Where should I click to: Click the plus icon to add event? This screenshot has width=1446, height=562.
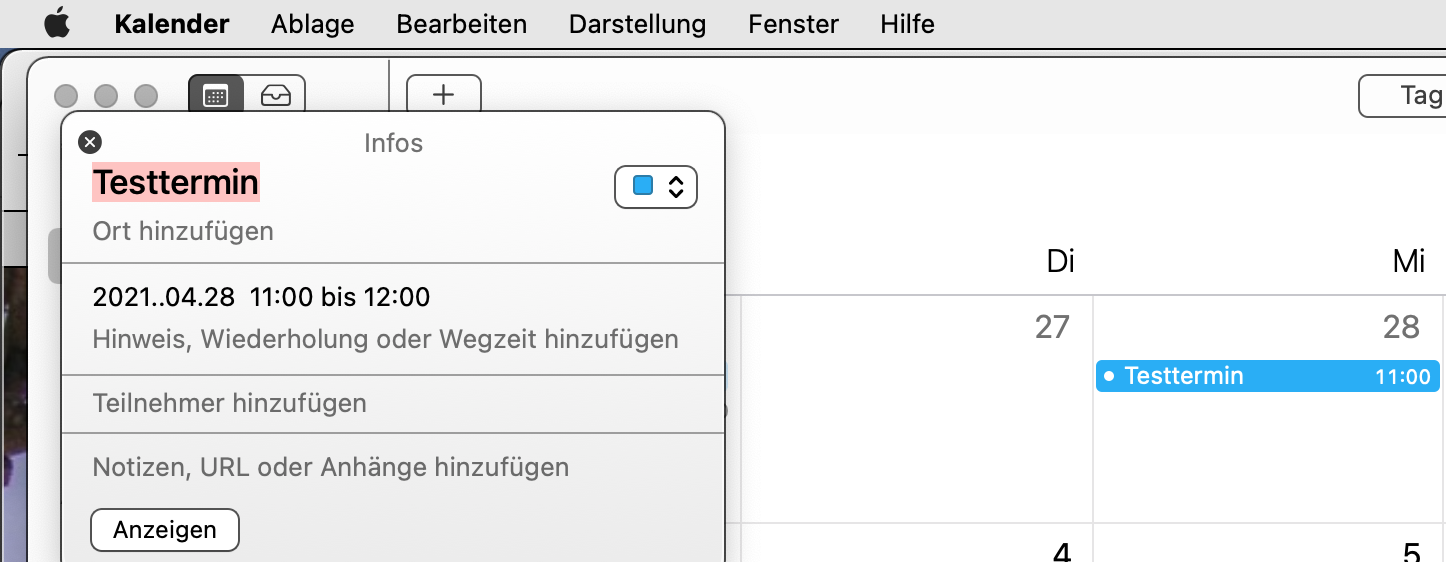click(x=443, y=95)
